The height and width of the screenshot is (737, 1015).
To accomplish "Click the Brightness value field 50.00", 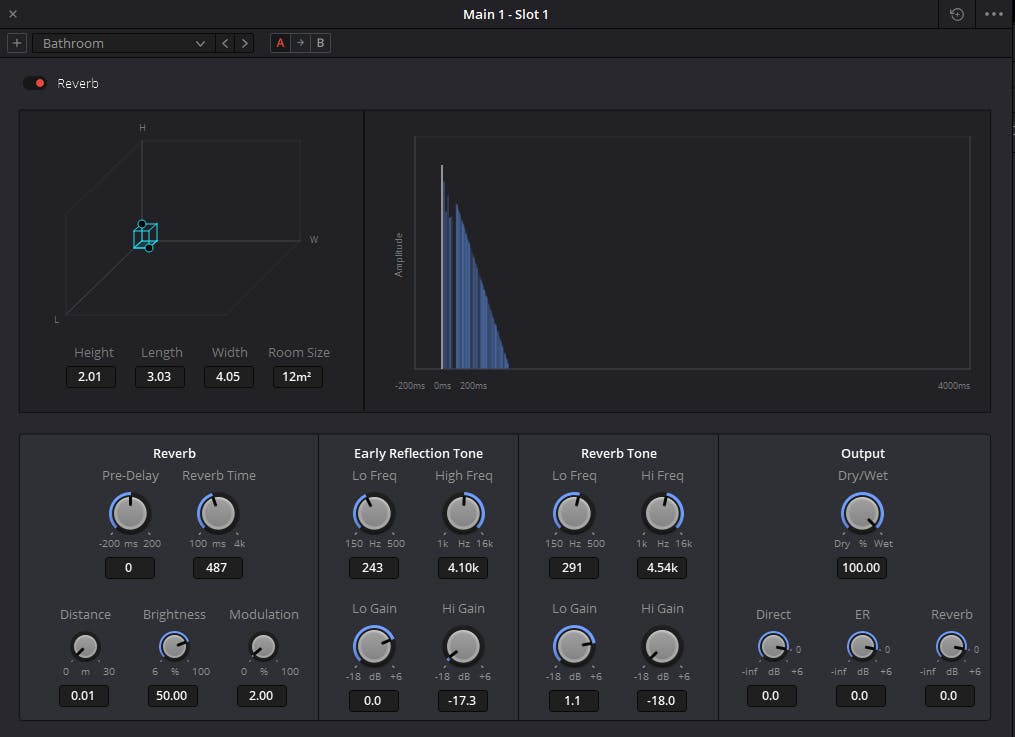I will tap(172, 696).
